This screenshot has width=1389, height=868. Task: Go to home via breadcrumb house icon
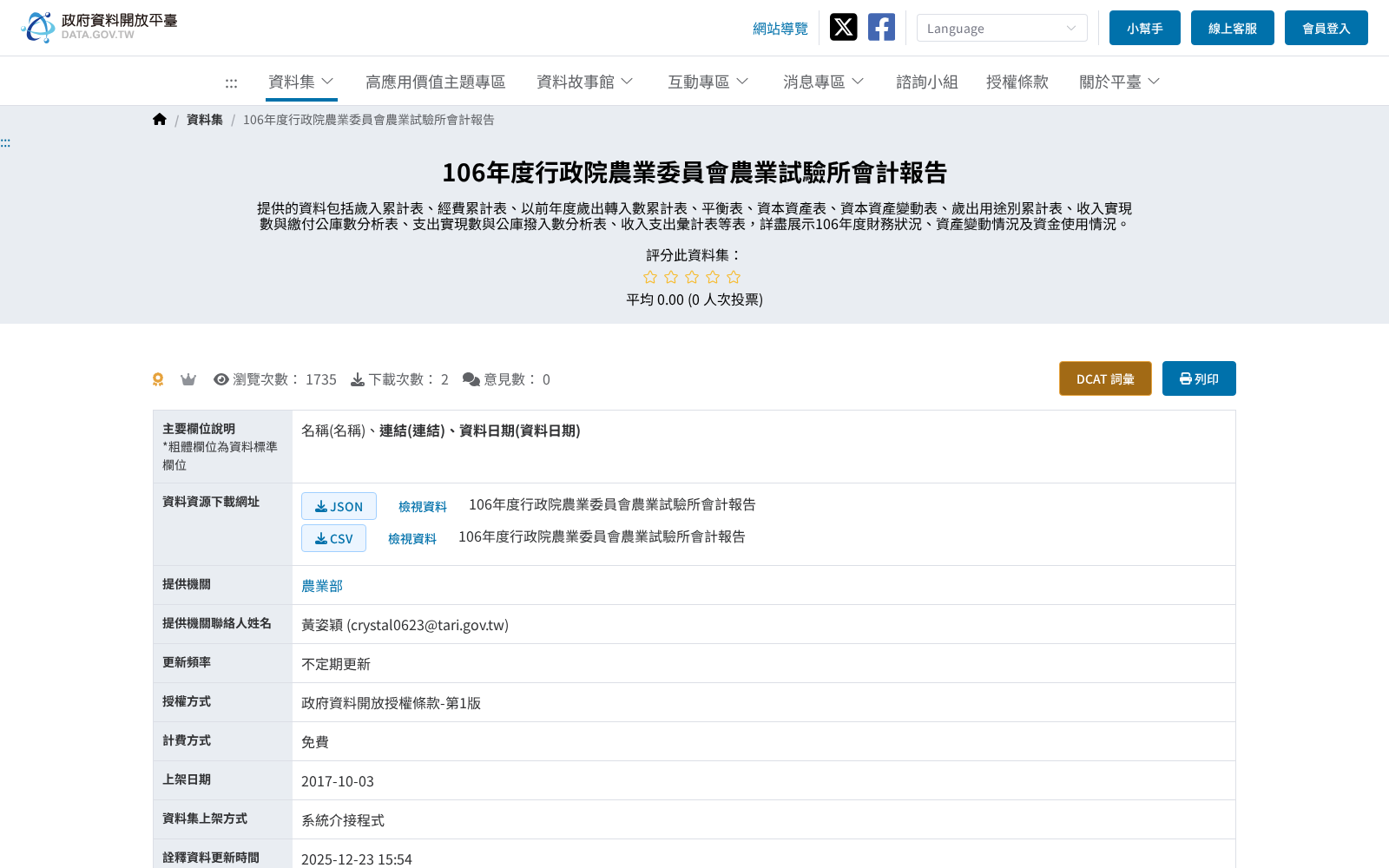click(159, 120)
